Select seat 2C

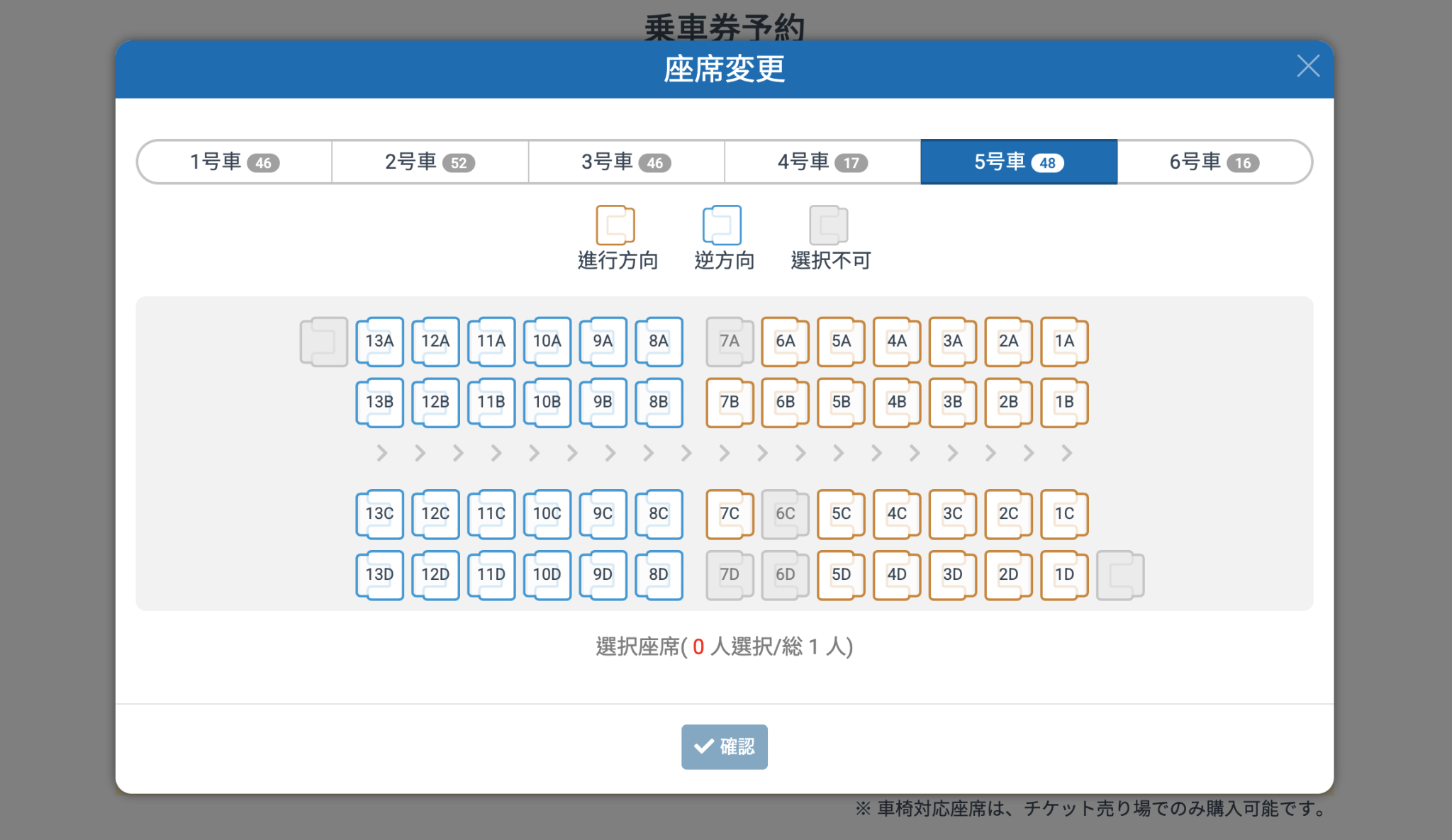click(1008, 513)
